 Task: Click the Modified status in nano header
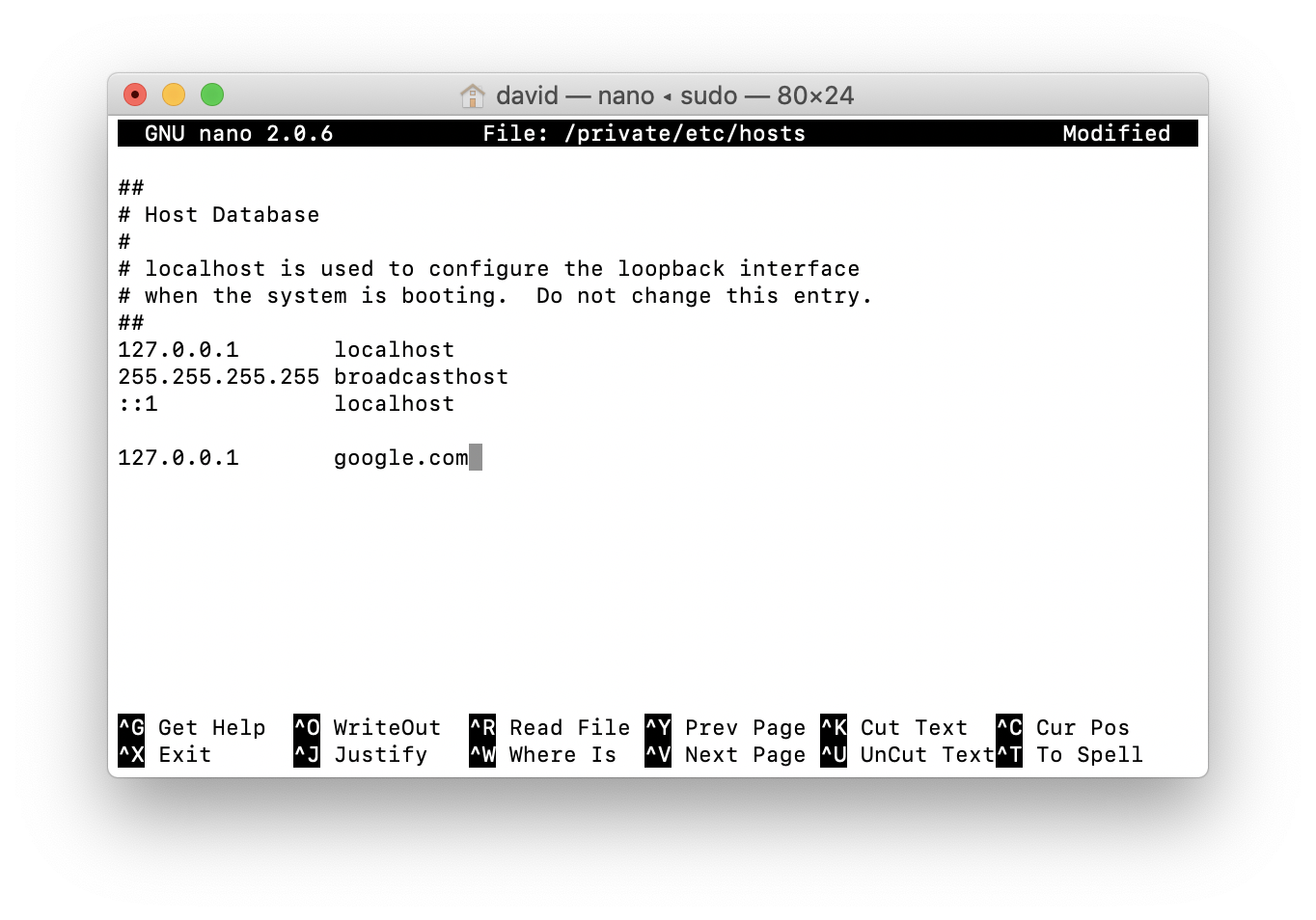point(1116,133)
